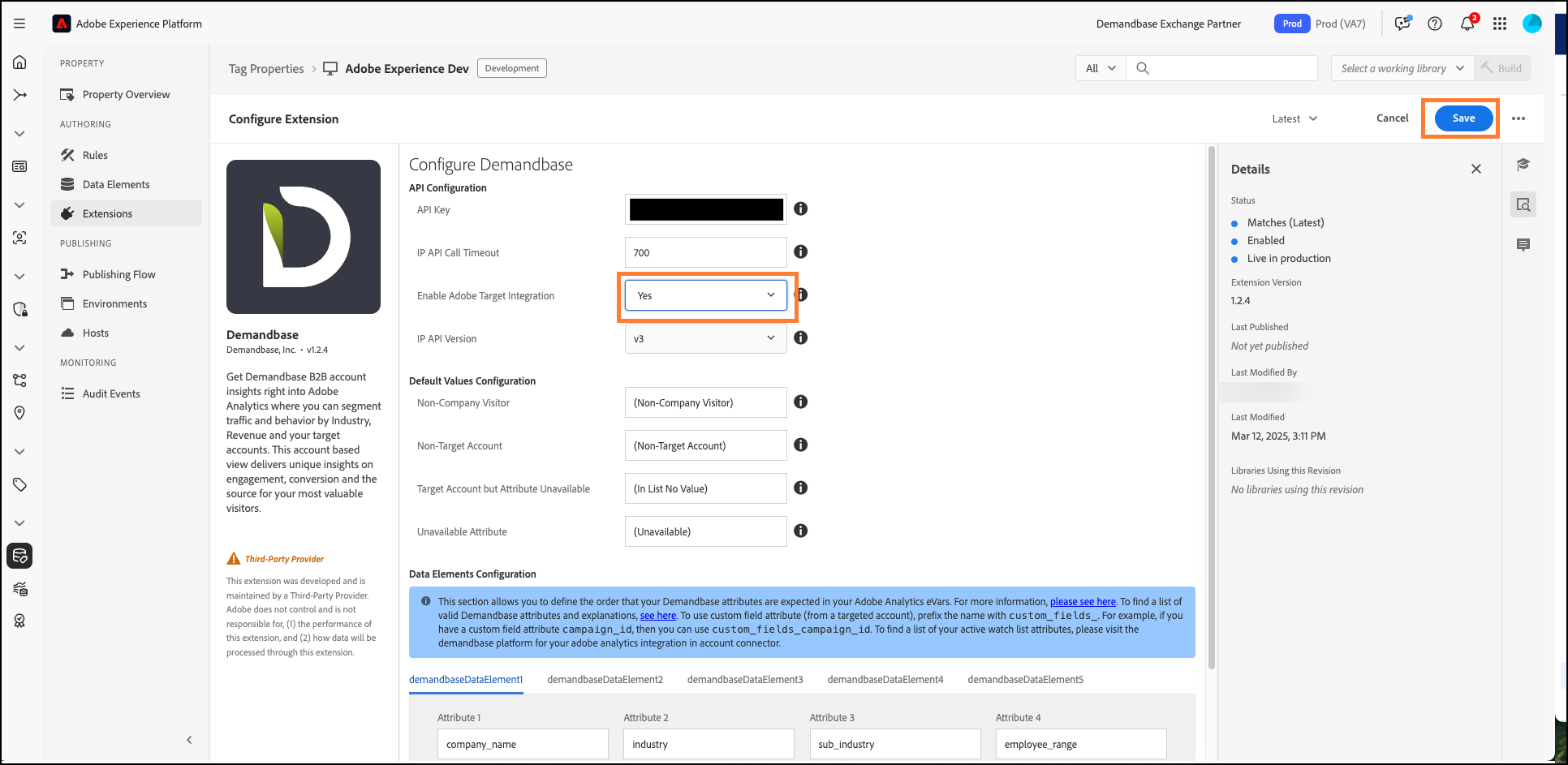Open the hamburger navigation menu
Image resolution: width=1568 pixels, height=765 pixels.
(x=19, y=24)
